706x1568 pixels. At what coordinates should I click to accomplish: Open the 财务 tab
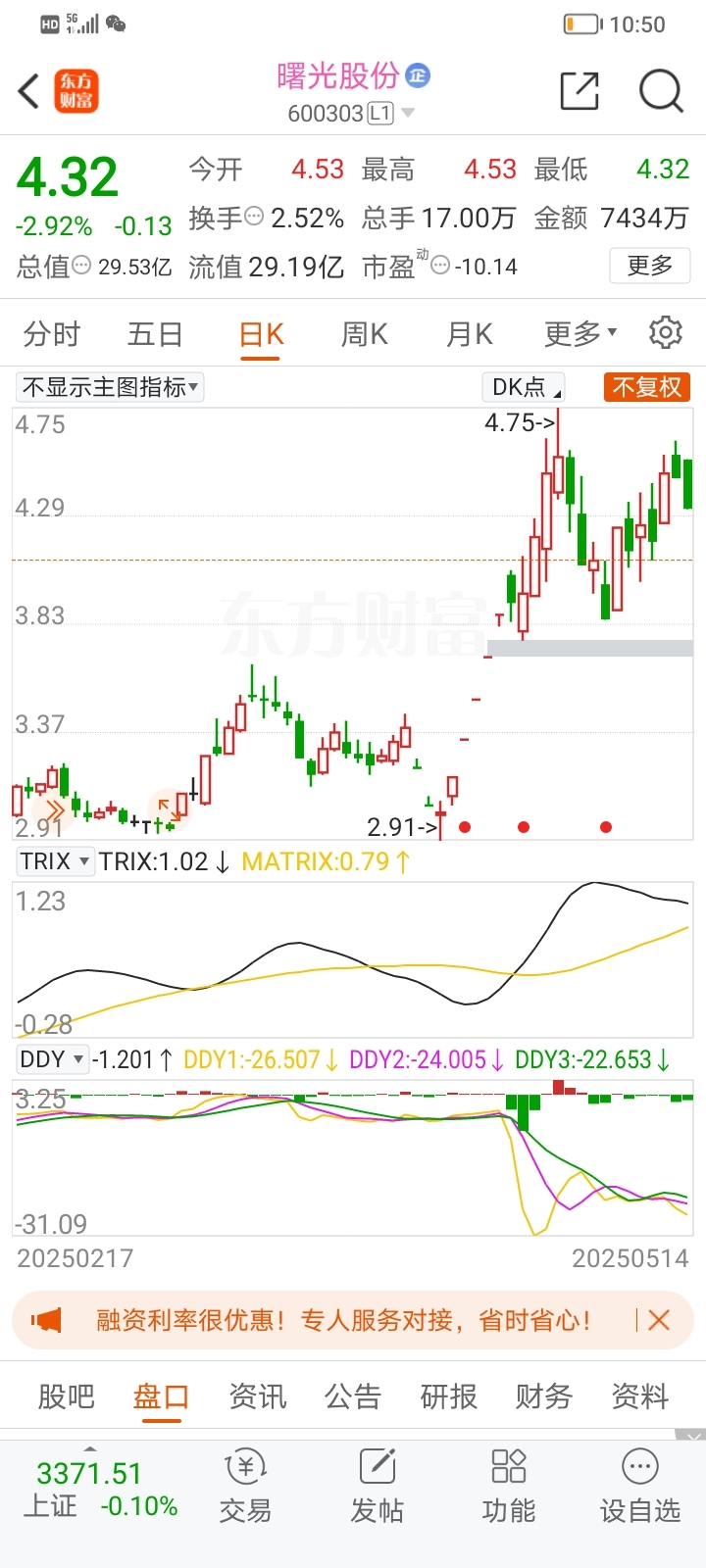pos(544,1396)
